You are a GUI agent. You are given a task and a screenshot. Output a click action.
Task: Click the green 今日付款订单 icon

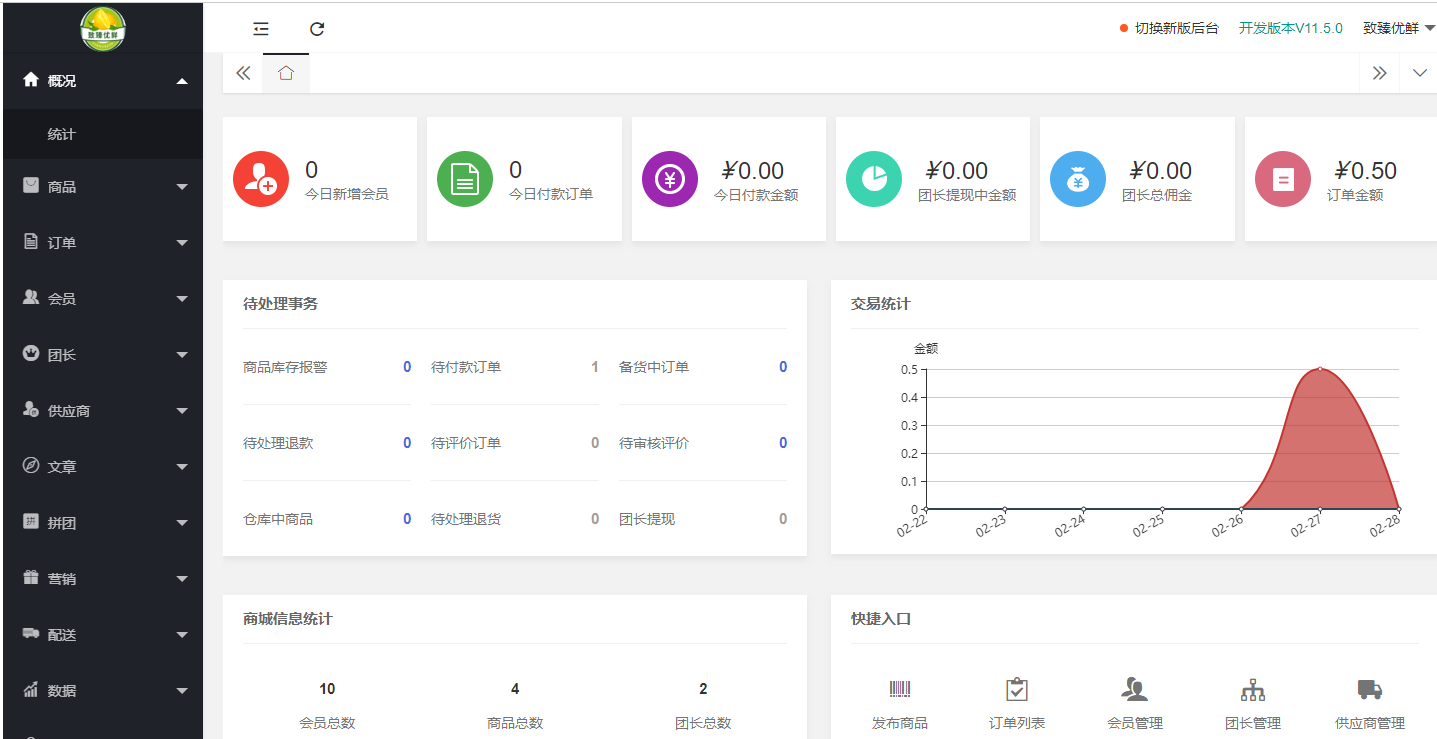(465, 179)
